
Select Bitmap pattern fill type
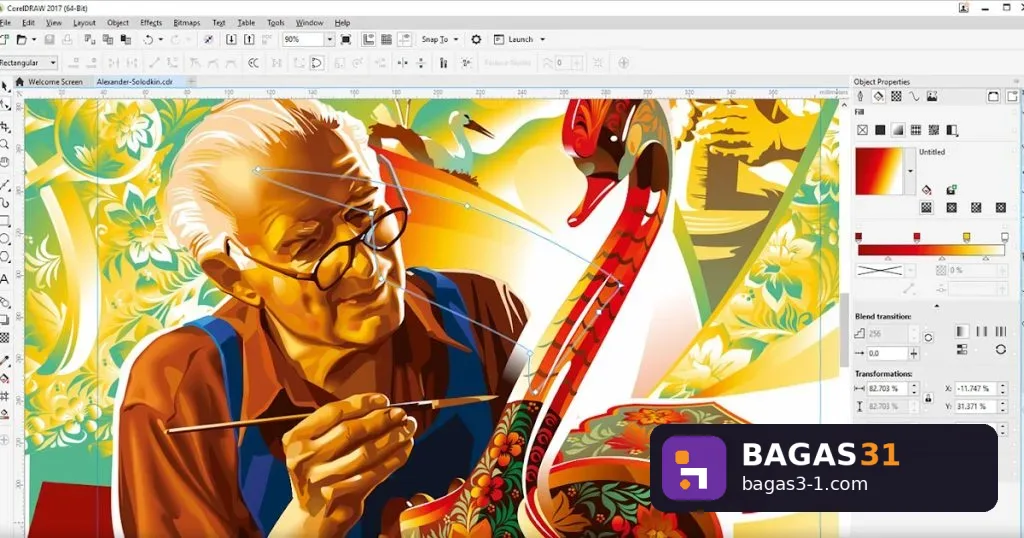coord(934,130)
